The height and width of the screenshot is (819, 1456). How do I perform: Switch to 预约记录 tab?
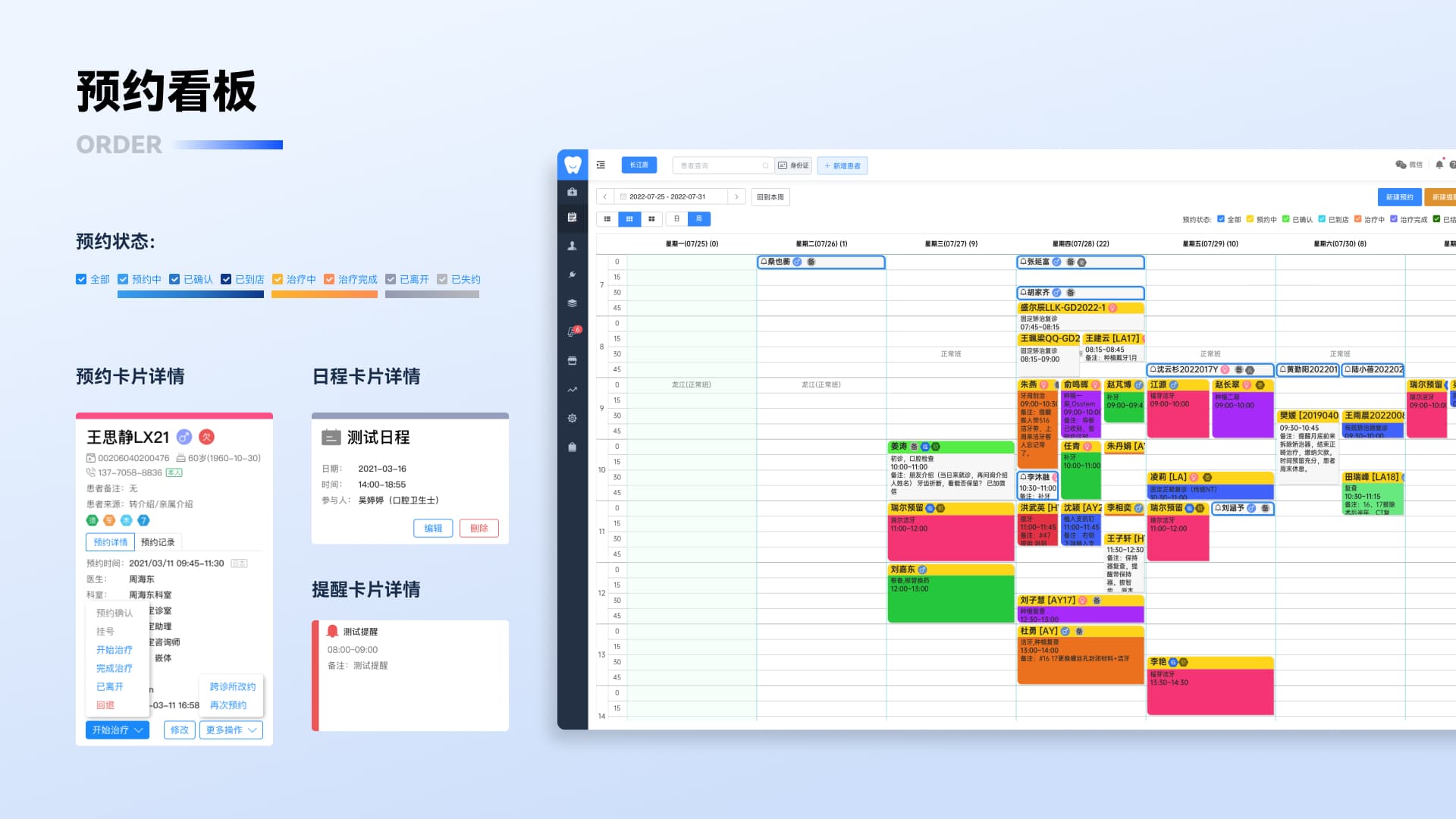click(158, 542)
